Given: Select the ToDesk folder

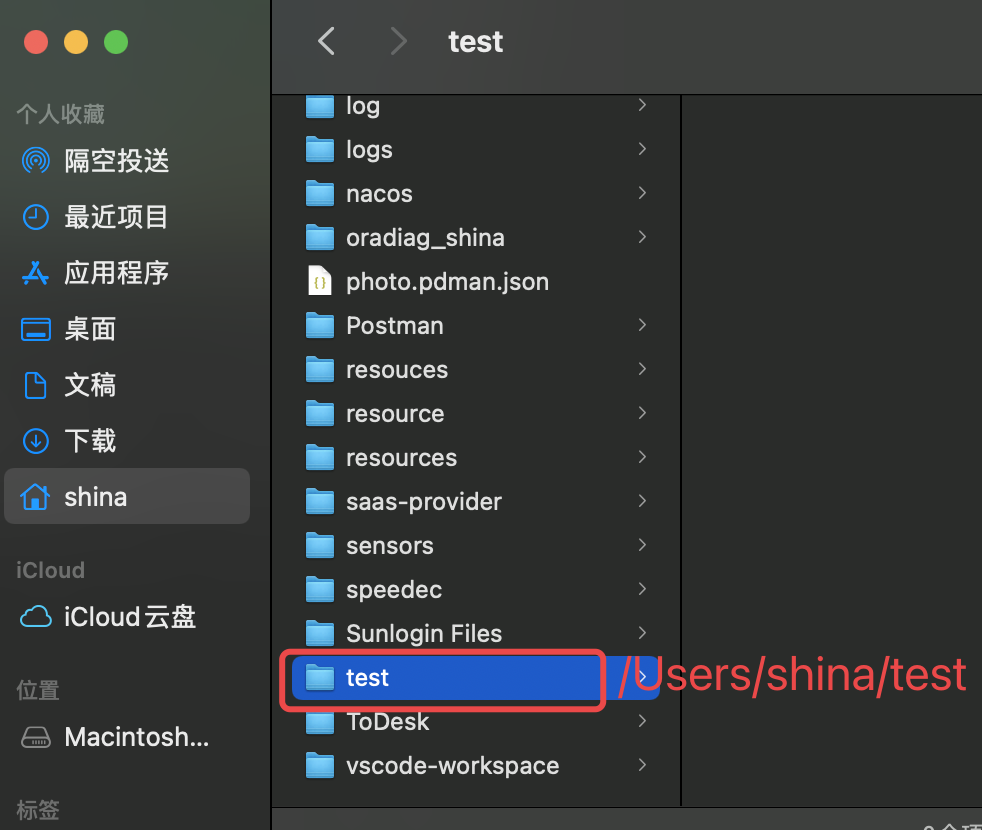Looking at the screenshot, I should click(x=476, y=722).
